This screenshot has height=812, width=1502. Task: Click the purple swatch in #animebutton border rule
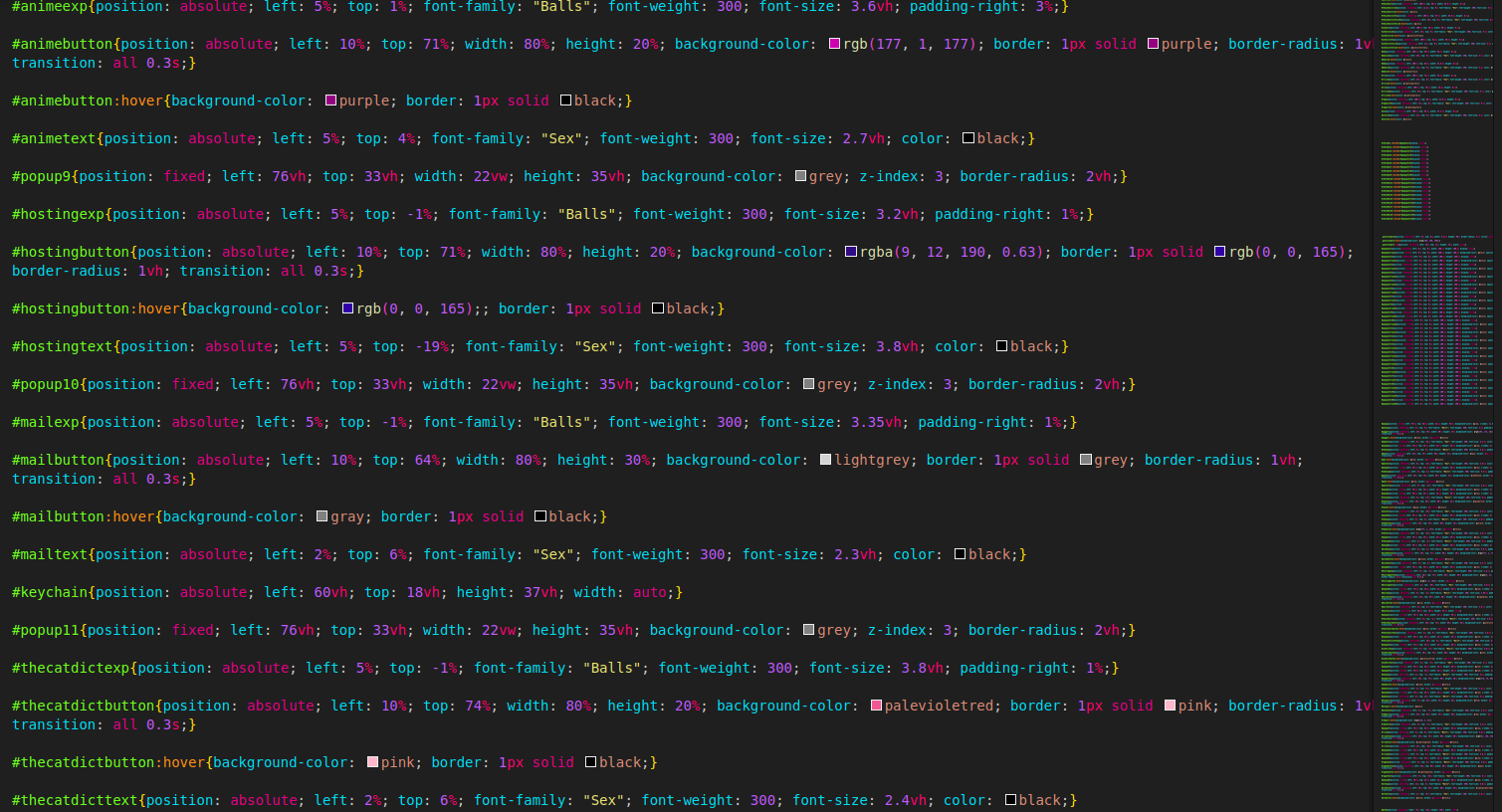pyautogui.click(x=1155, y=44)
